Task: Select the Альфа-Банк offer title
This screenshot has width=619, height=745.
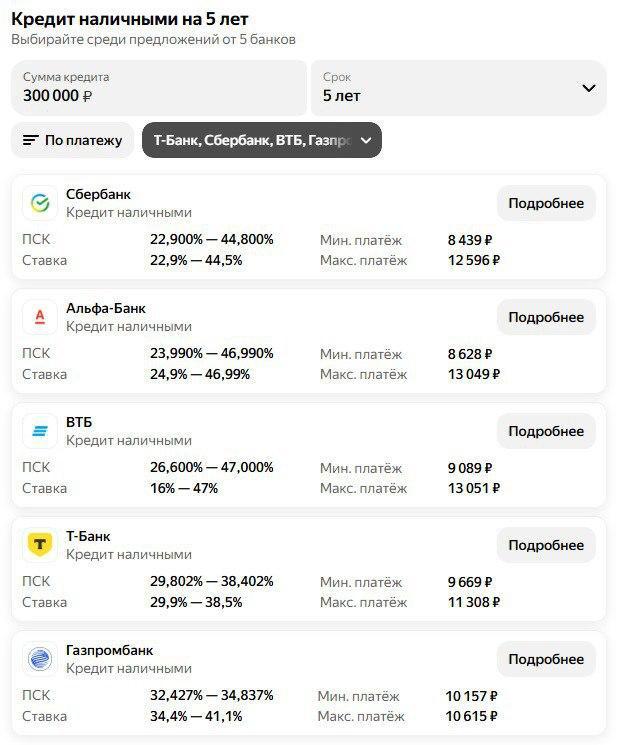Action: coord(106,308)
